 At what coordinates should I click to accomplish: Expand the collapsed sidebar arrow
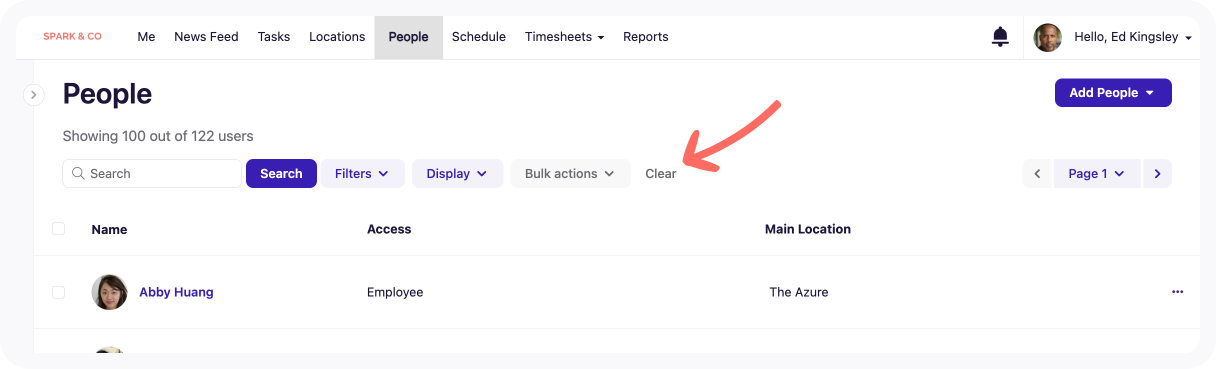[33, 94]
